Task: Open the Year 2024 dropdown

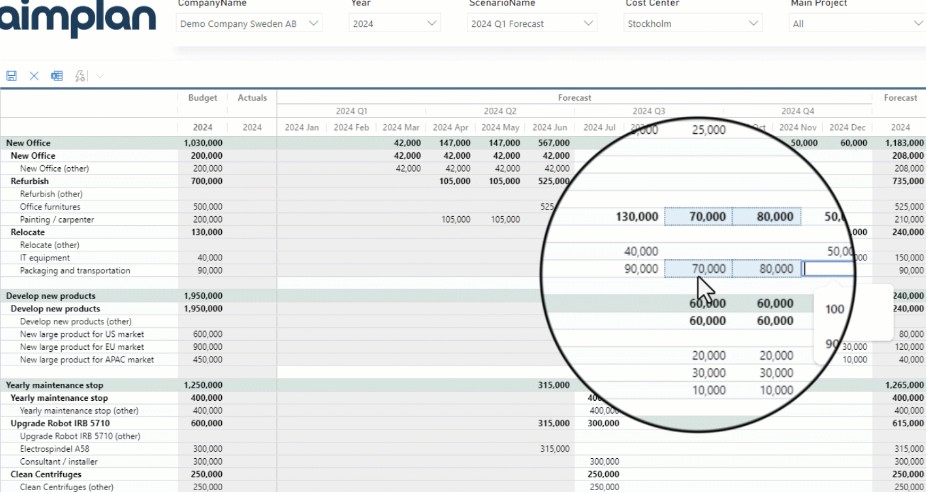Action: [395, 23]
